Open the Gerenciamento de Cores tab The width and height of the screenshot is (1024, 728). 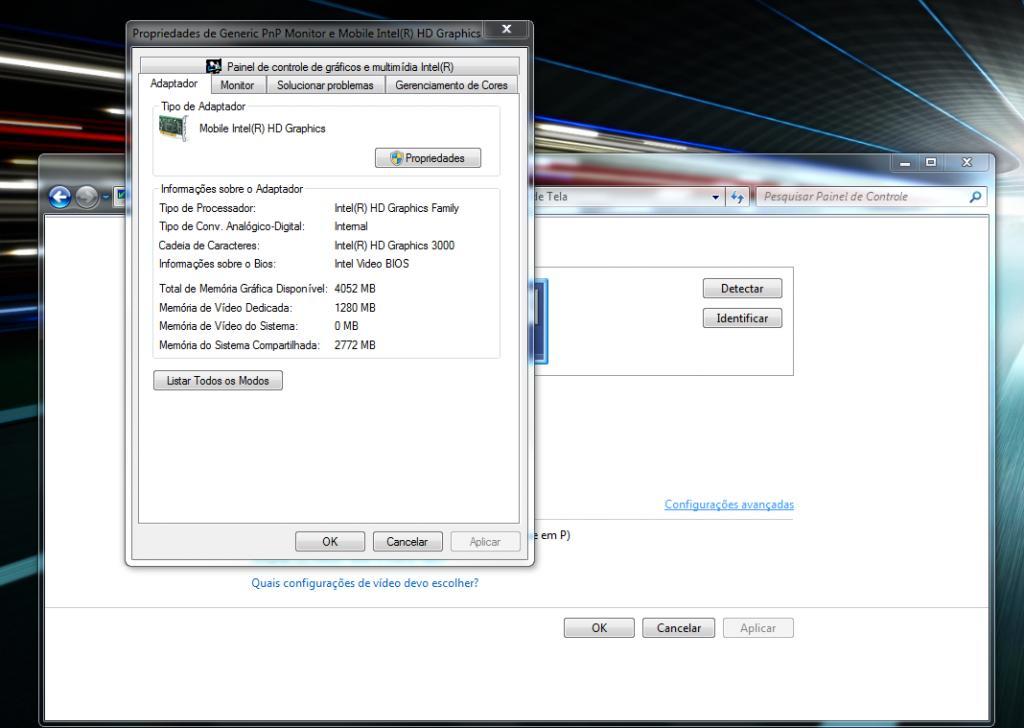point(451,85)
